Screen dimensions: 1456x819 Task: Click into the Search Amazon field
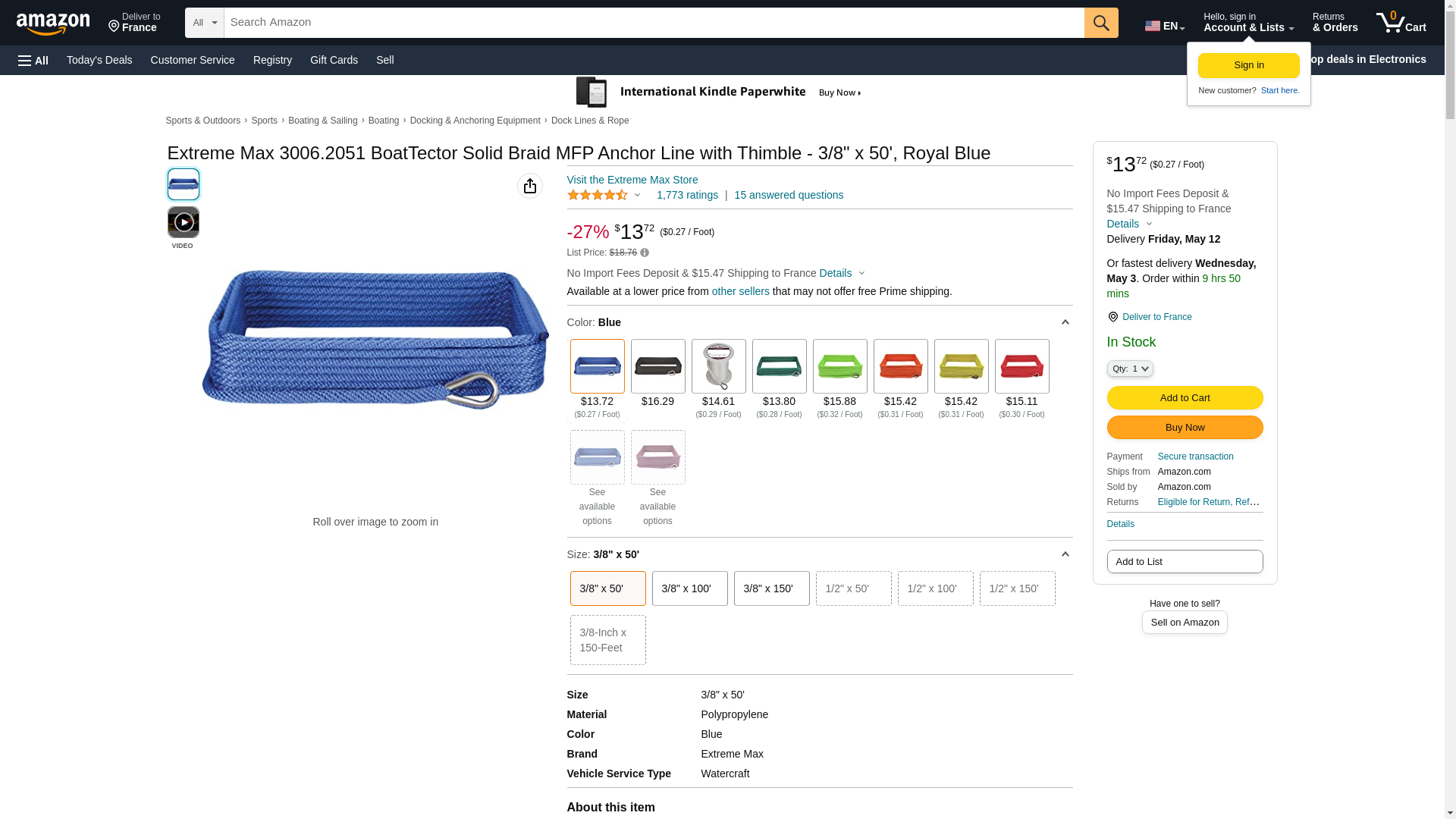652,23
